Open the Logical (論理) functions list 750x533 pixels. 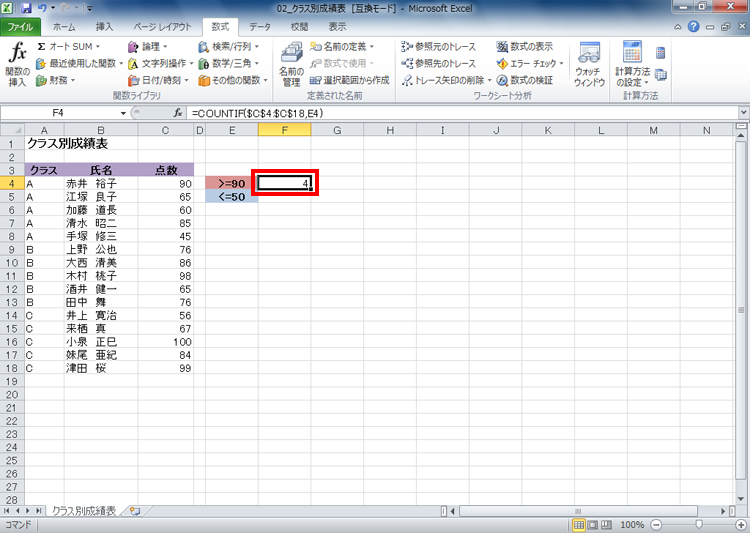point(148,46)
